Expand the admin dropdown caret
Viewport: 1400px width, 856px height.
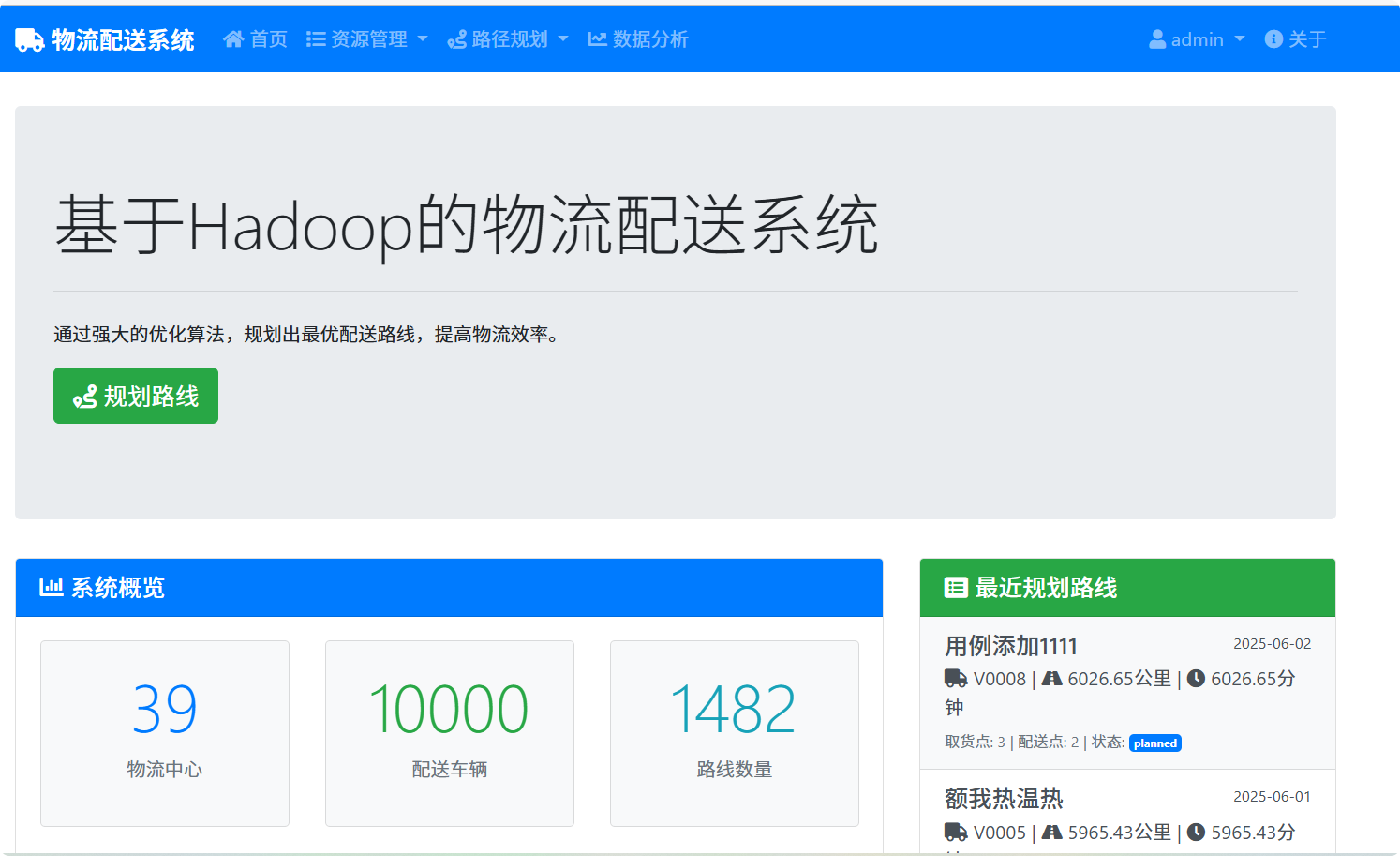pyautogui.click(x=1240, y=38)
